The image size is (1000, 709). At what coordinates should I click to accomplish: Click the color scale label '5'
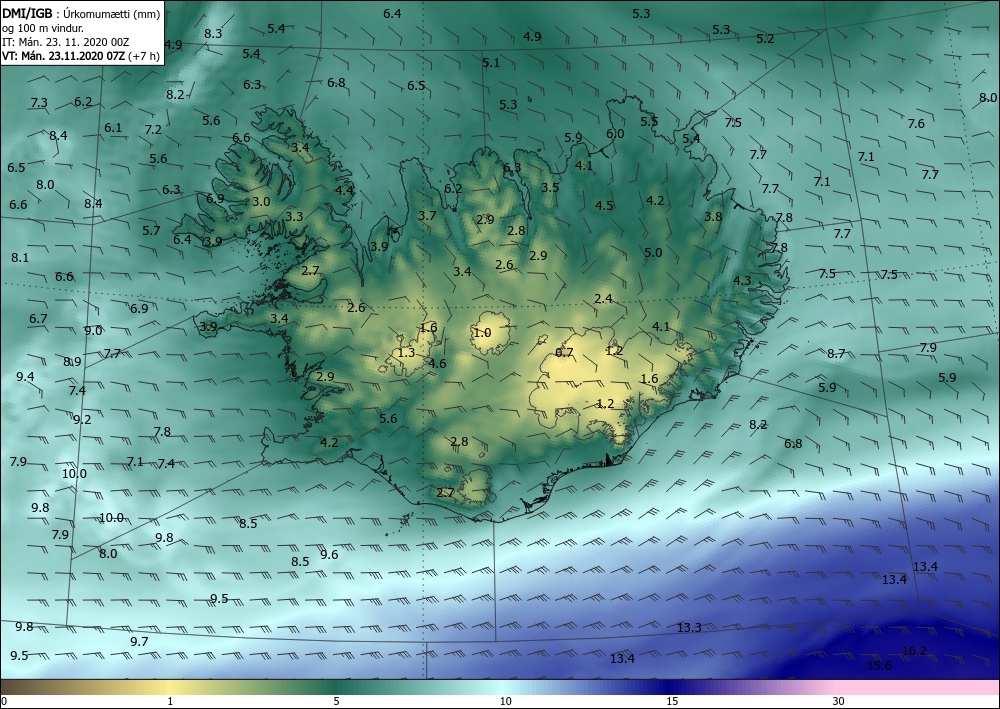(x=336, y=701)
